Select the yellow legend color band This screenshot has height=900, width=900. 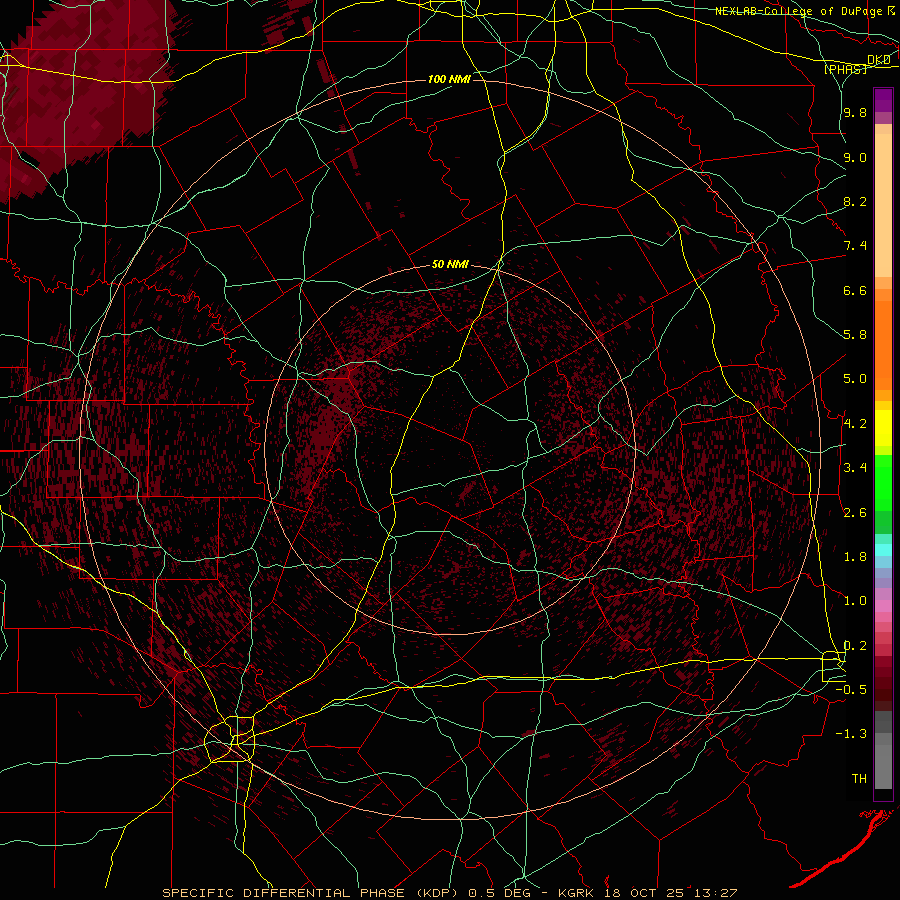(x=883, y=428)
